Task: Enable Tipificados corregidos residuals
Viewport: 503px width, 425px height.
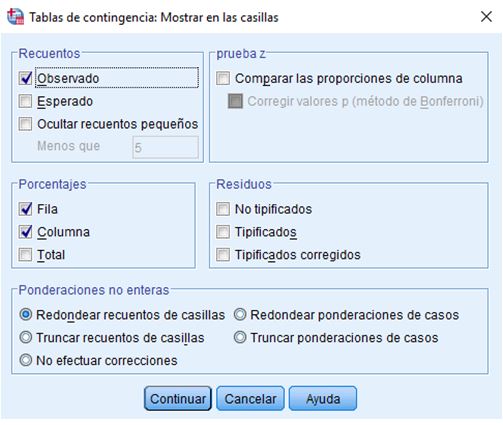Action: pyautogui.click(x=223, y=255)
